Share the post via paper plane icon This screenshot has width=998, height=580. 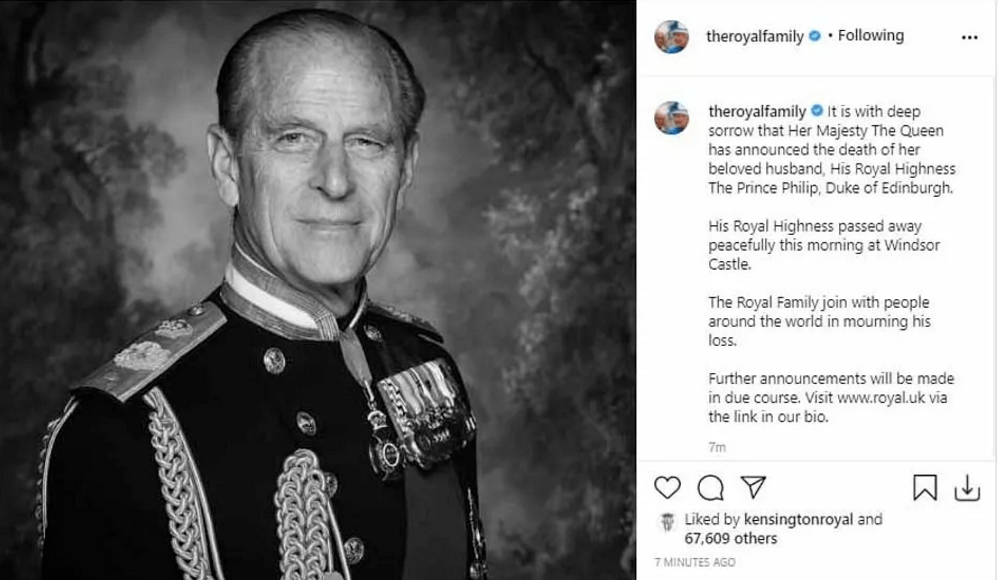(752, 487)
